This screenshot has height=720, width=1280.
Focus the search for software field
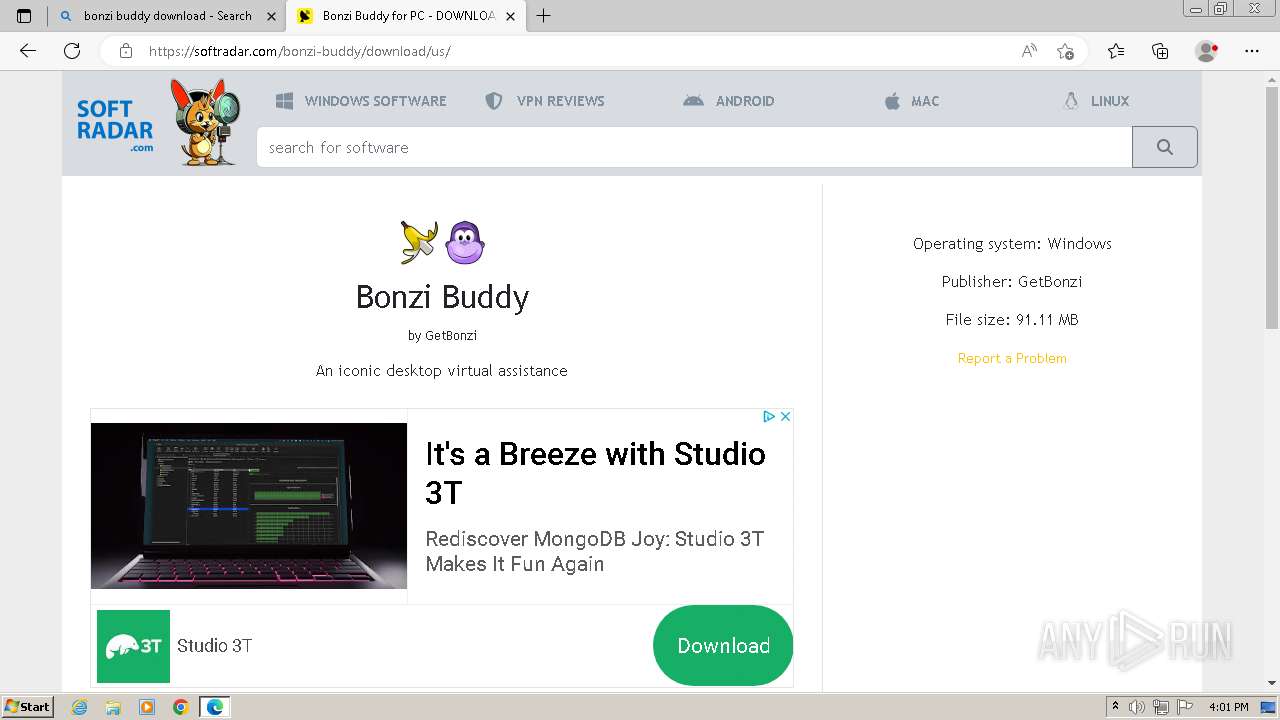pyautogui.click(x=694, y=147)
